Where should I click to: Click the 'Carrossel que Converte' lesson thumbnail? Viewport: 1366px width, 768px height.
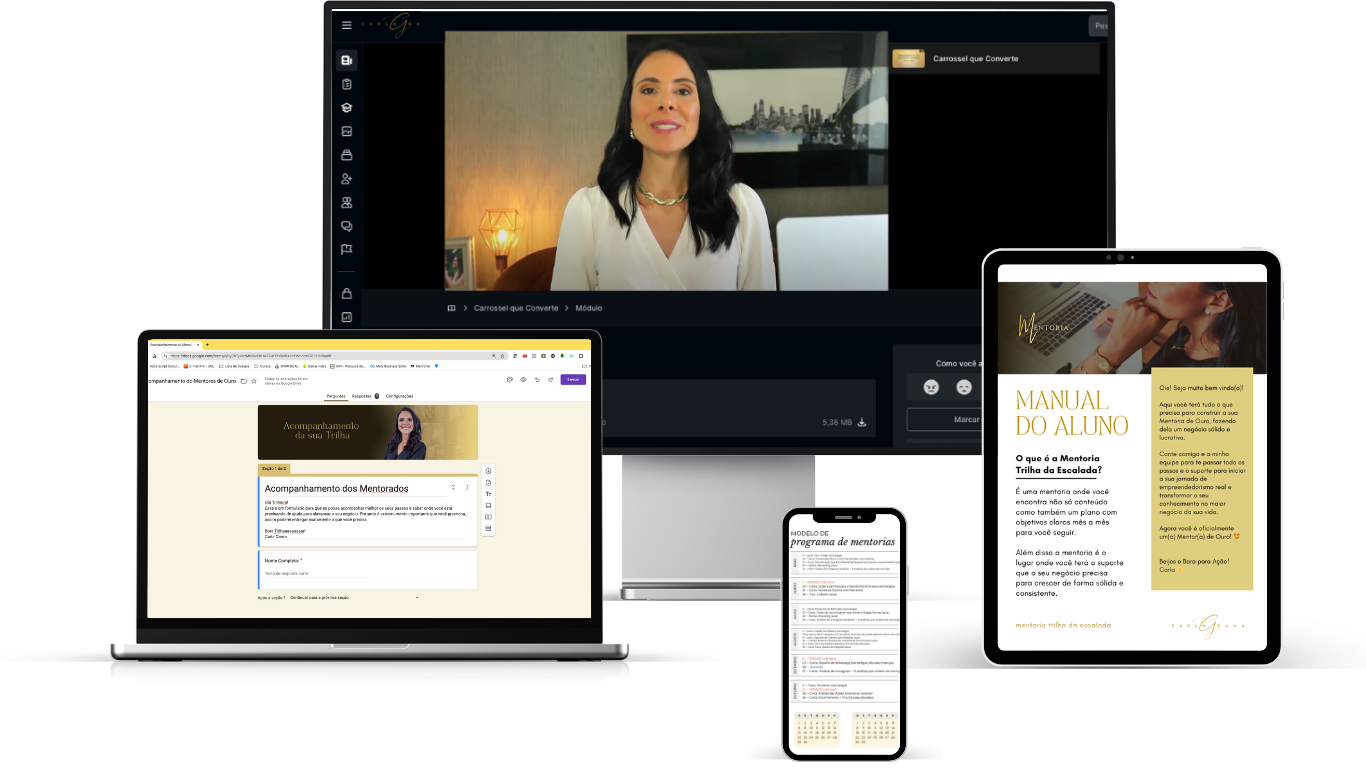908,59
